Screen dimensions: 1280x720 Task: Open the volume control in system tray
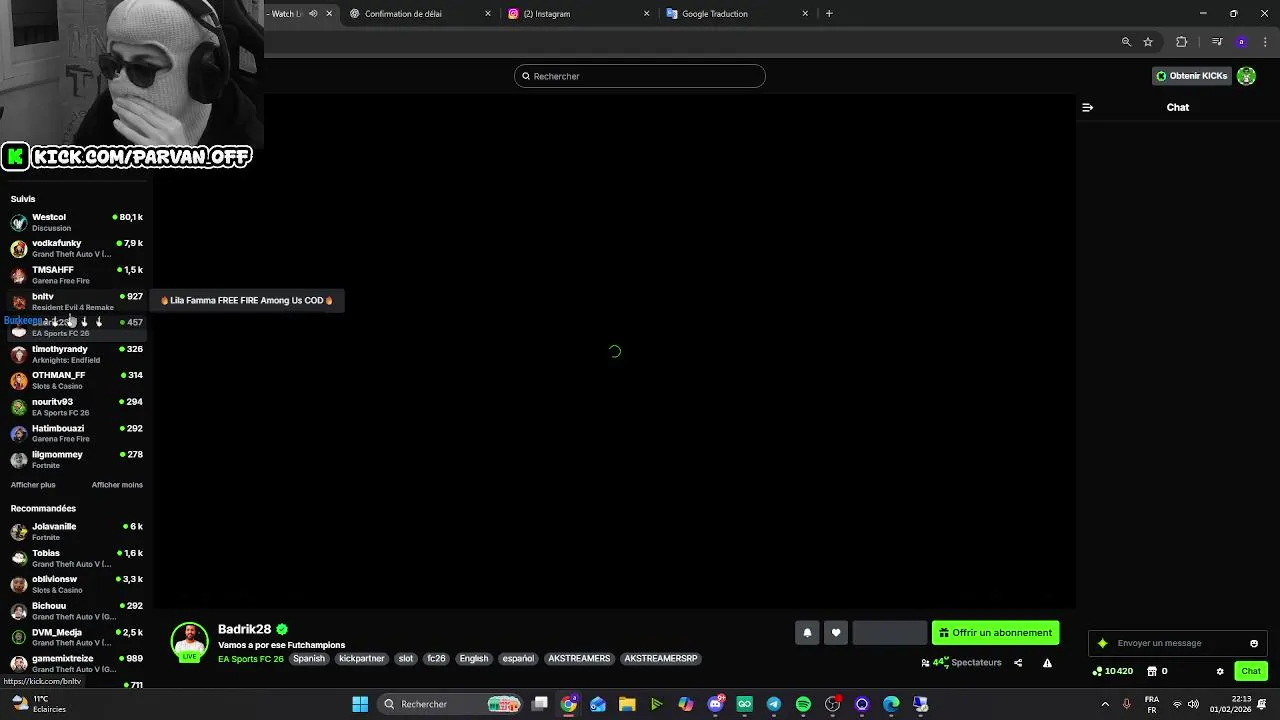click(x=1193, y=704)
